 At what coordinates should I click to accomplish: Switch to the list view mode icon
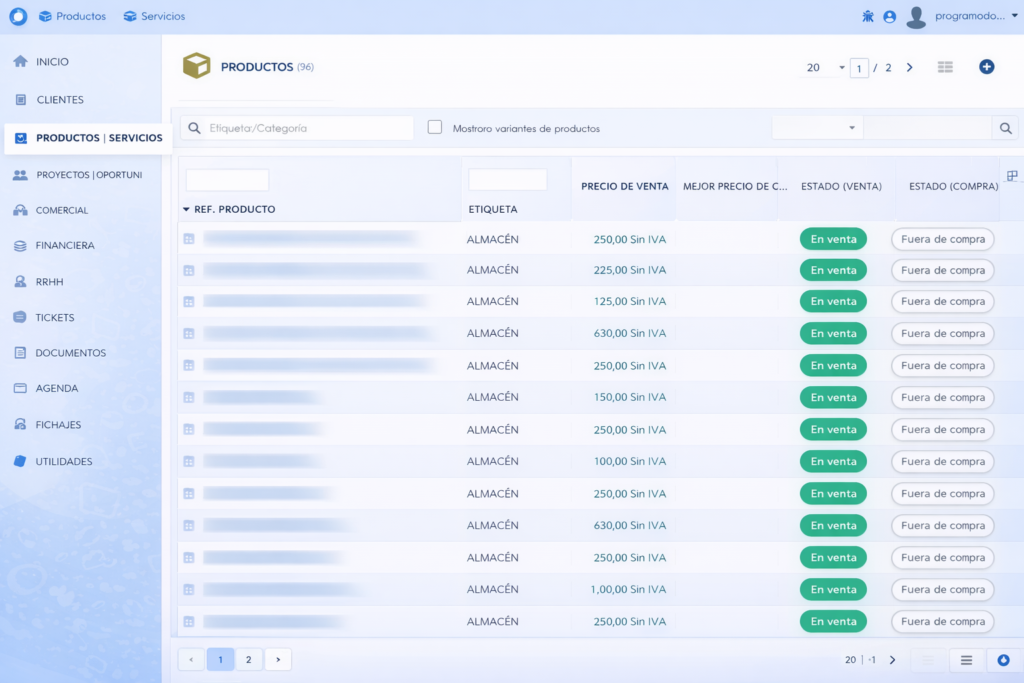[x=945, y=67]
